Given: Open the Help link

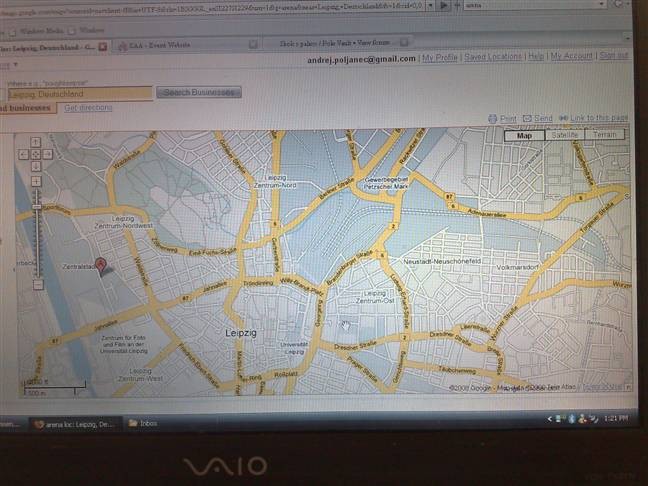Looking at the screenshot, I should tap(536, 56).
